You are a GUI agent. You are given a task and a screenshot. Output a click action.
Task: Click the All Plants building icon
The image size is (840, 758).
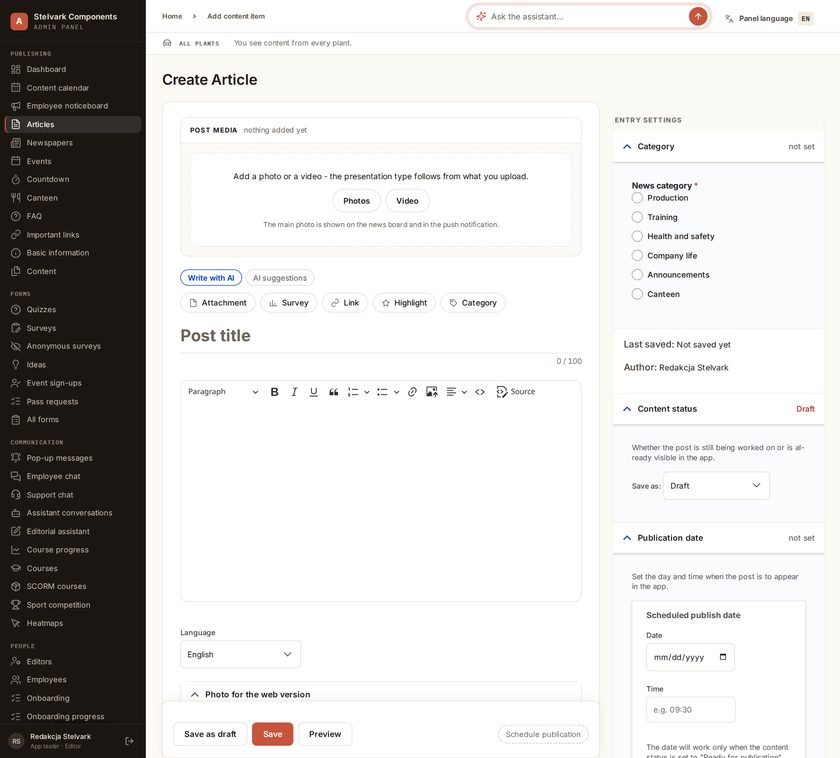point(167,43)
